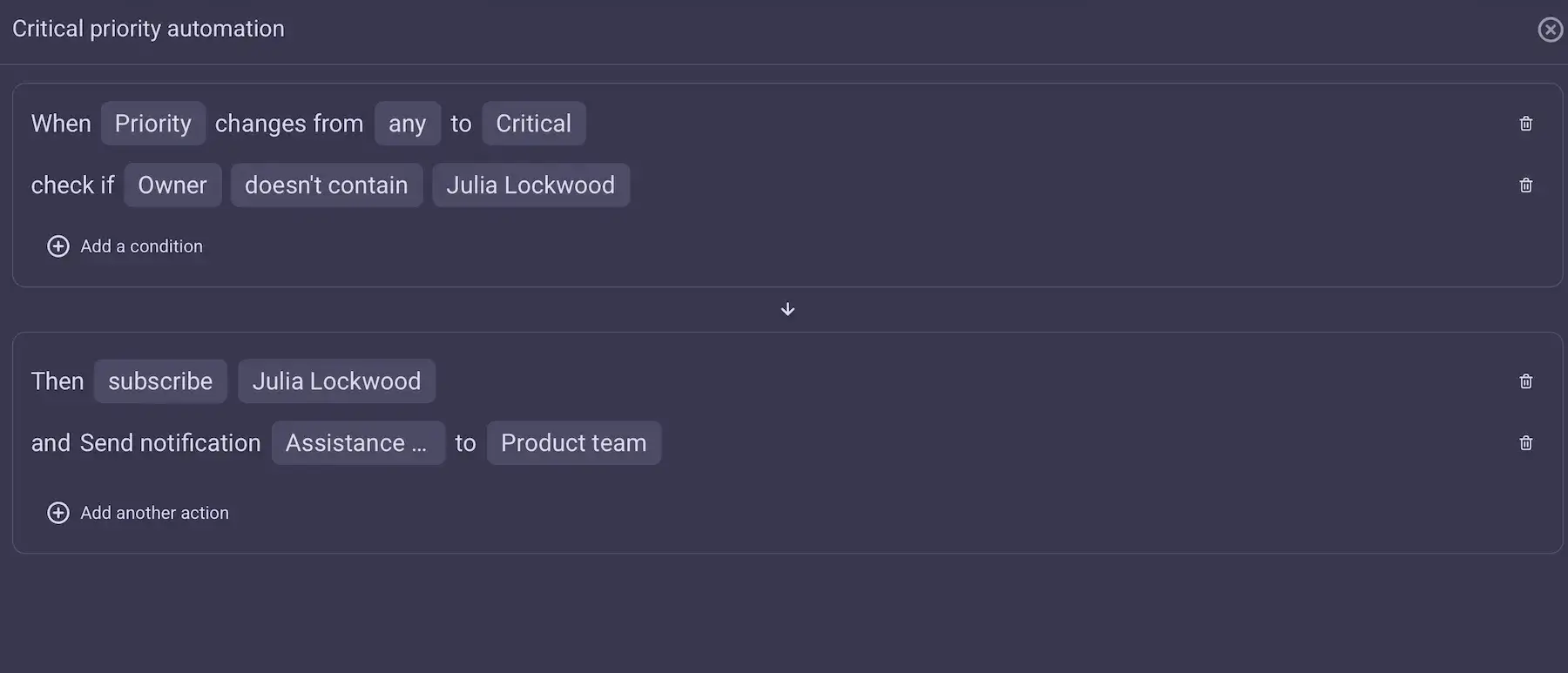Delete the subscribe action with the trash icon

pos(1525,380)
